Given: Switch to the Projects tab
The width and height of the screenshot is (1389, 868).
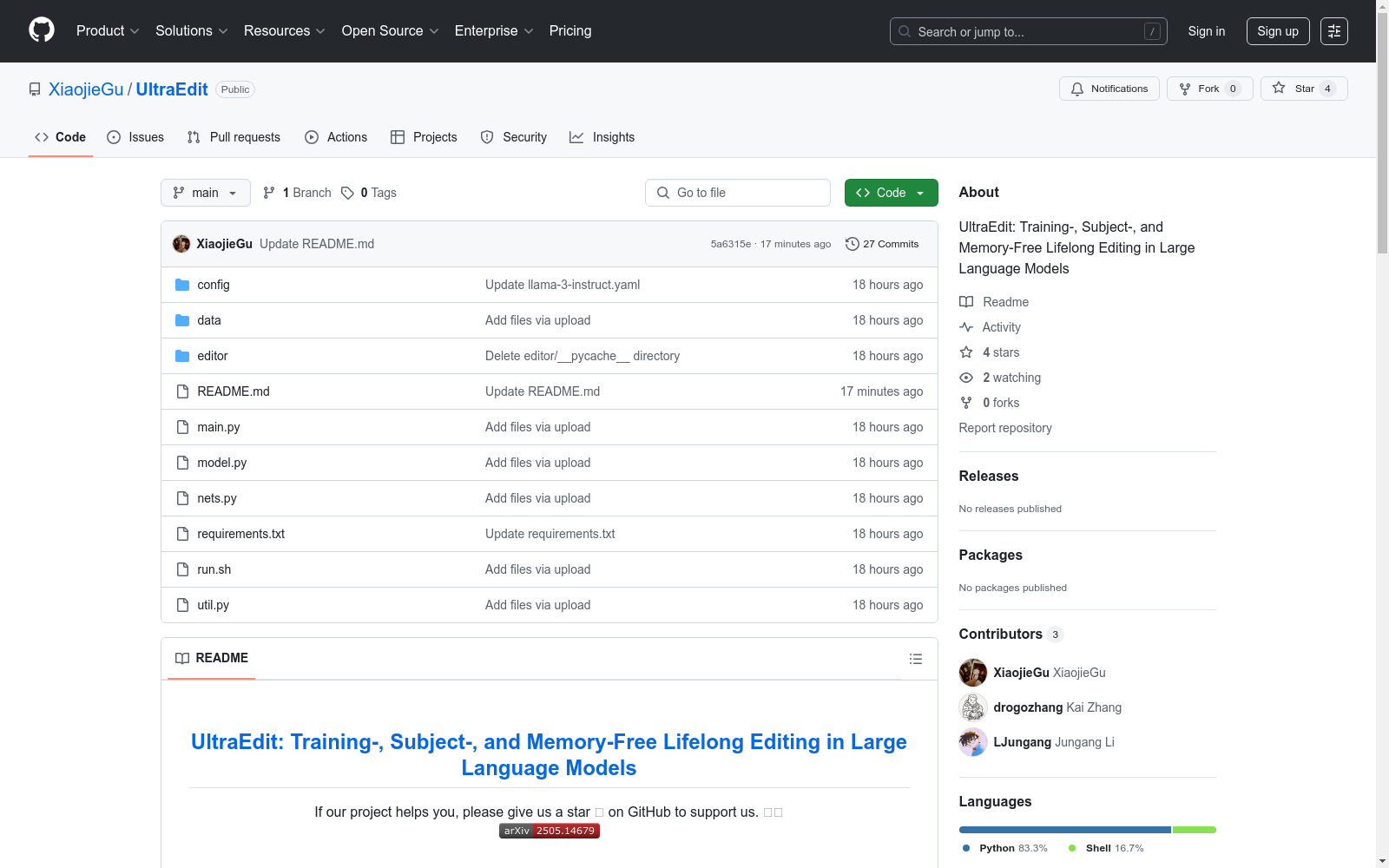Looking at the screenshot, I should (424, 137).
